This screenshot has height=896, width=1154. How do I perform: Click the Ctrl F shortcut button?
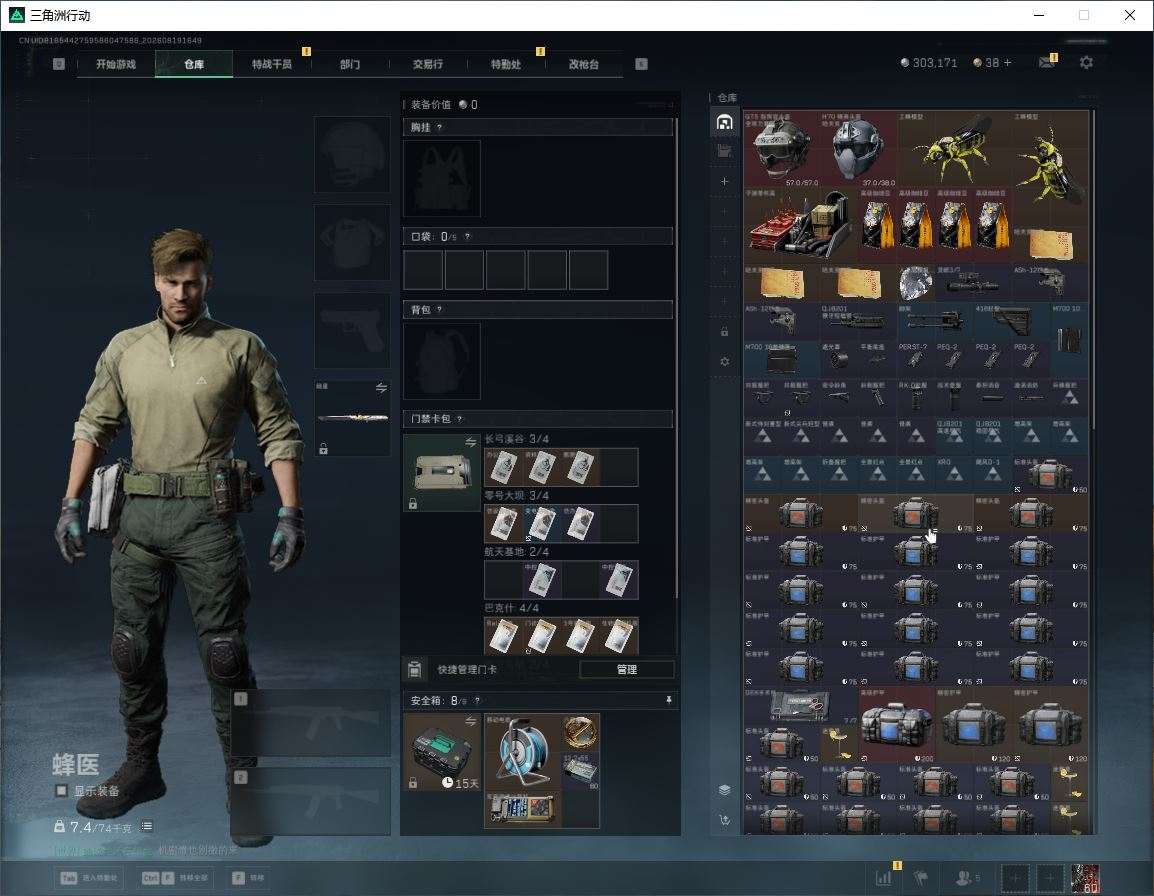tap(175, 878)
